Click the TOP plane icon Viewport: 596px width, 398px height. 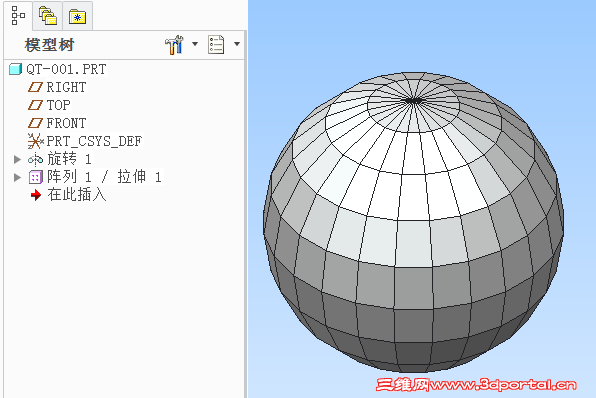[x=35, y=105]
